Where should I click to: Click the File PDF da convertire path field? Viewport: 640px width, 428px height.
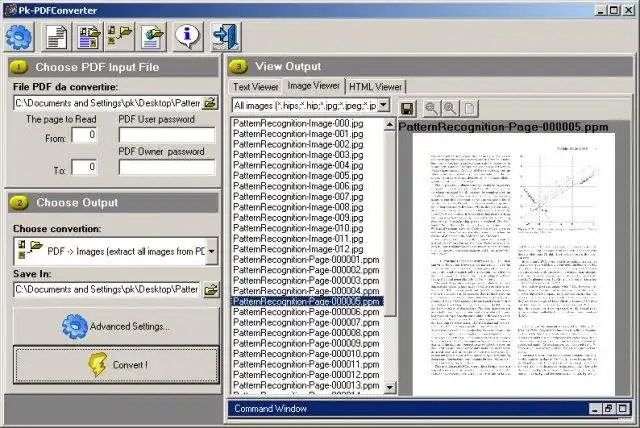pos(108,103)
